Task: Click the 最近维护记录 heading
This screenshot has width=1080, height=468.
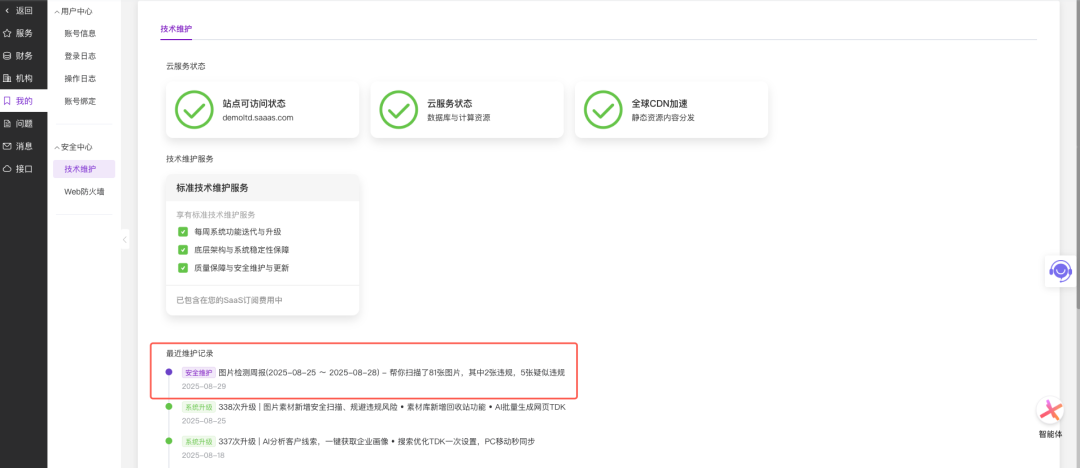Action: tap(189, 353)
